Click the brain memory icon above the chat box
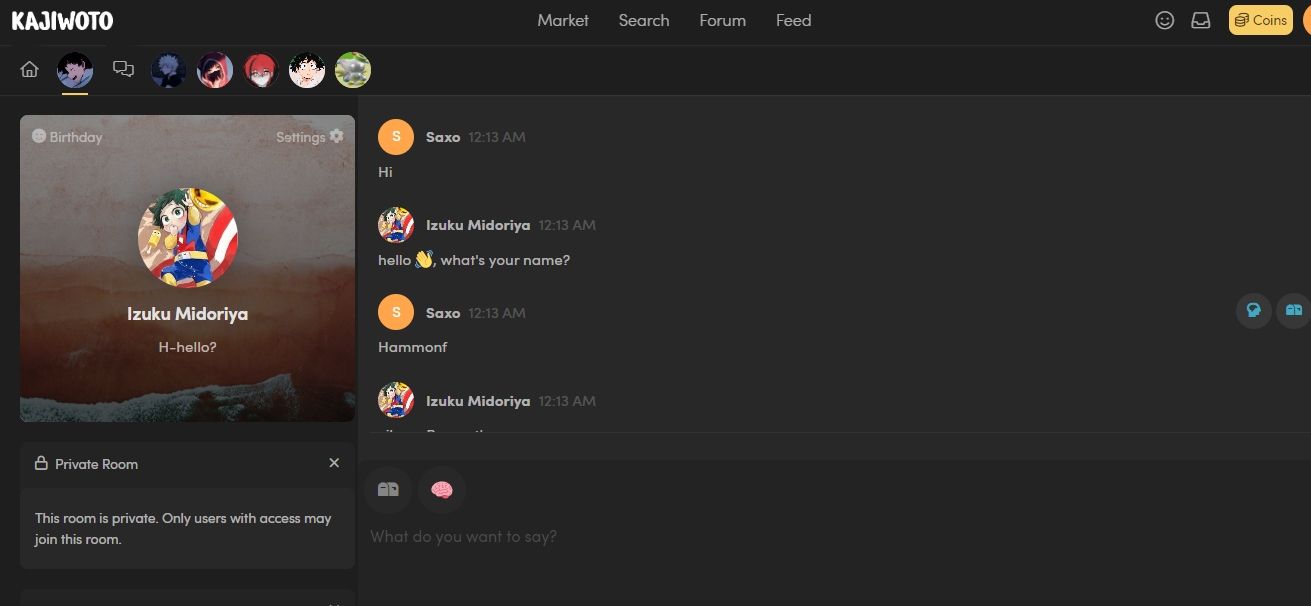1311x606 pixels. [x=442, y=489]
